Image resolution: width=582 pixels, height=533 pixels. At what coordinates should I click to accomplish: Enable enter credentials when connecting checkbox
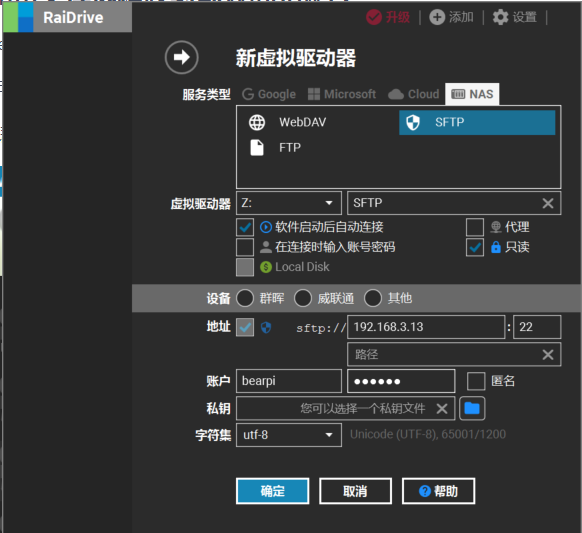245,247
